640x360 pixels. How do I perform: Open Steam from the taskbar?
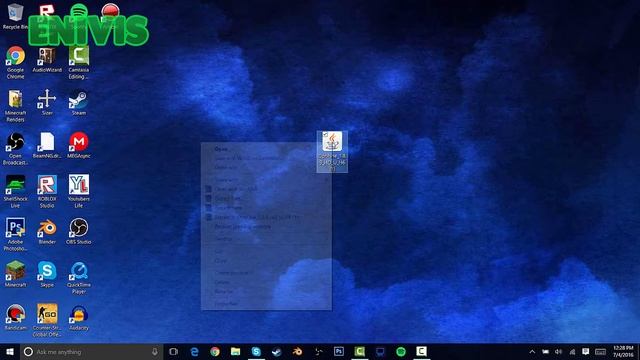pyautogui.click(x=277, y=351)
